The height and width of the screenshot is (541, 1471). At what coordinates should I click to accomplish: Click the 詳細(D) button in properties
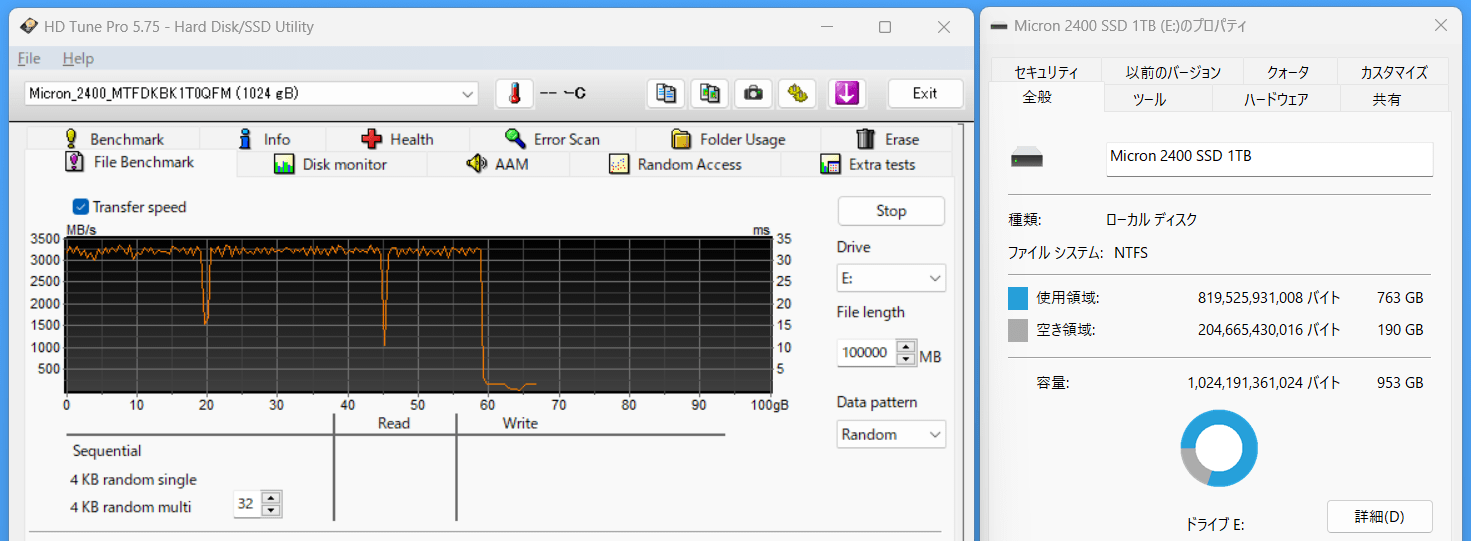point(1379,516)
